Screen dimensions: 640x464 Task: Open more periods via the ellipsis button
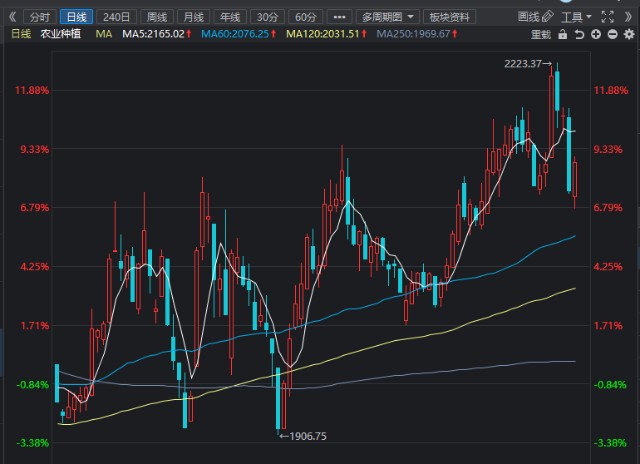pos(338,17)
